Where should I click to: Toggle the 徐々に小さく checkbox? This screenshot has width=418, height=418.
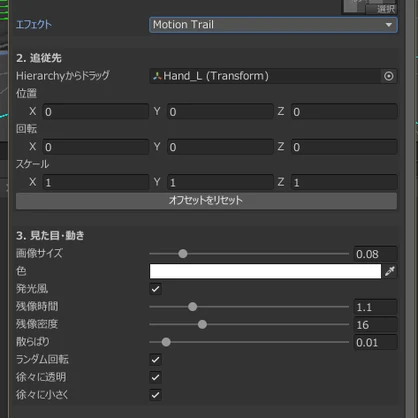click(155, 395)
